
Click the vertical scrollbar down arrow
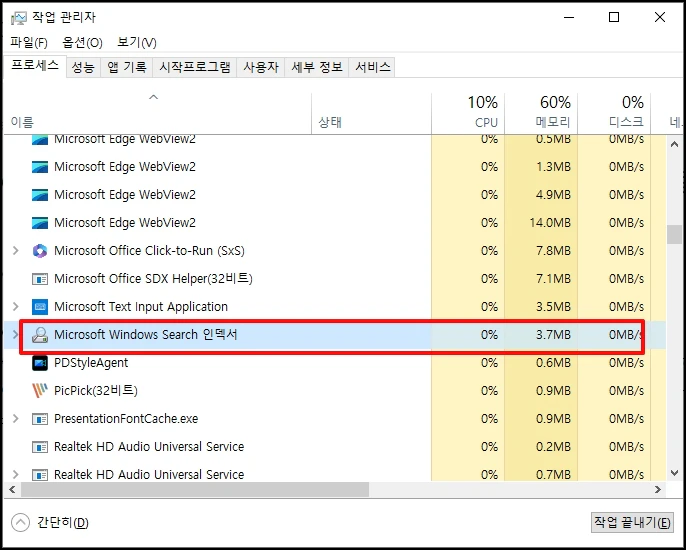pos(674,473)
